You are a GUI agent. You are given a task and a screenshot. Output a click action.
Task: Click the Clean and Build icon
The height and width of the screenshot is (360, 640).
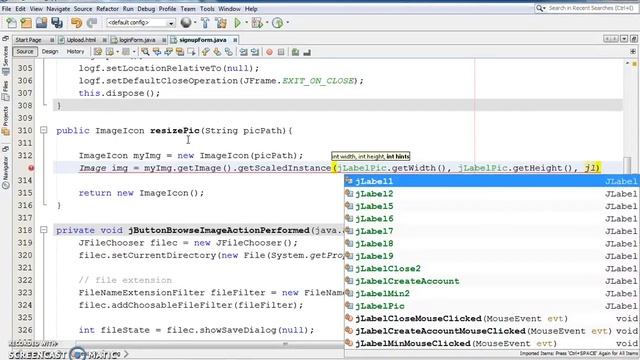221,23
